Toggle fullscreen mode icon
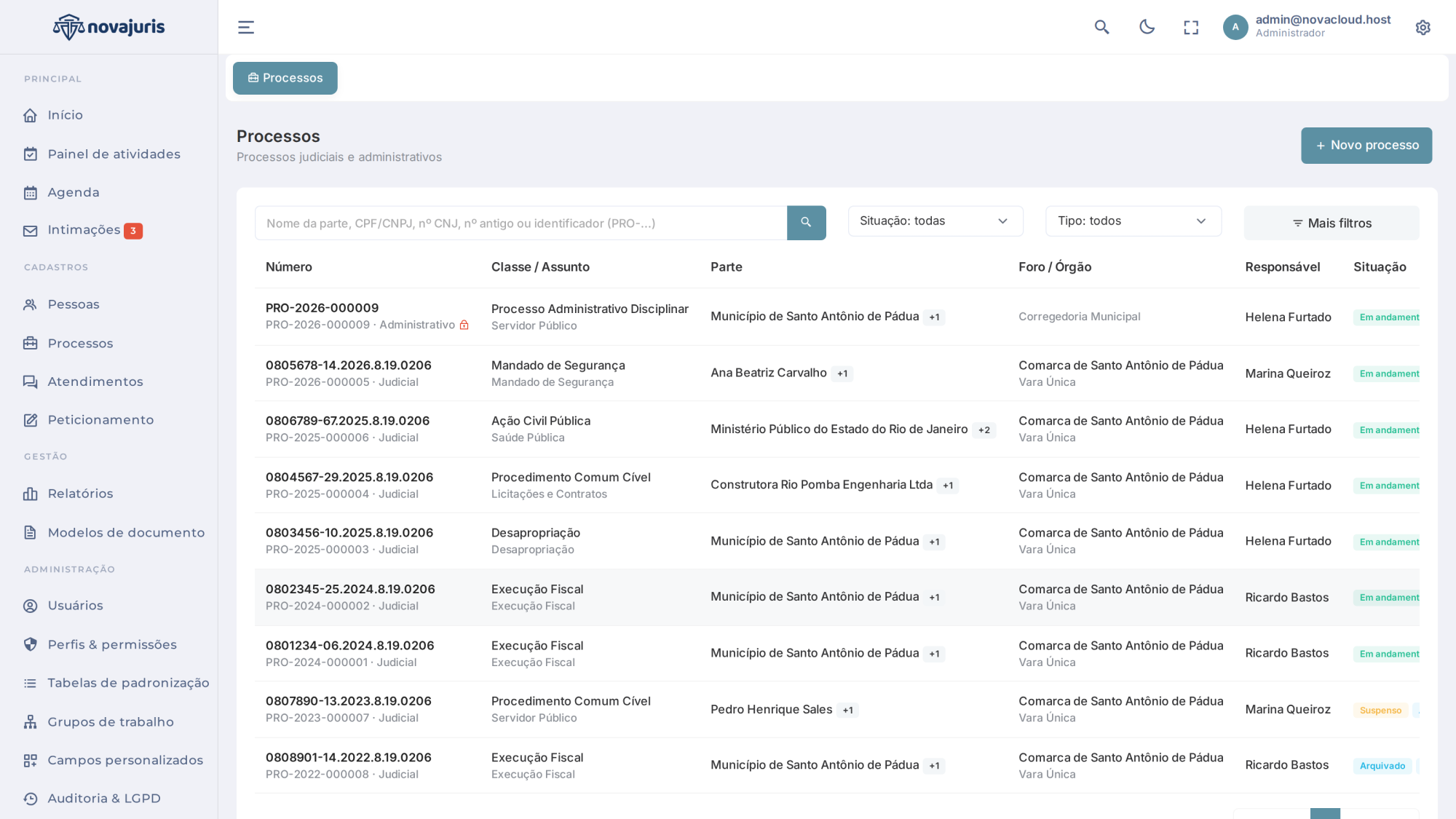The width and height of the screenshot is (1456, 819). pyautogui.click(x=1191, y=28)
